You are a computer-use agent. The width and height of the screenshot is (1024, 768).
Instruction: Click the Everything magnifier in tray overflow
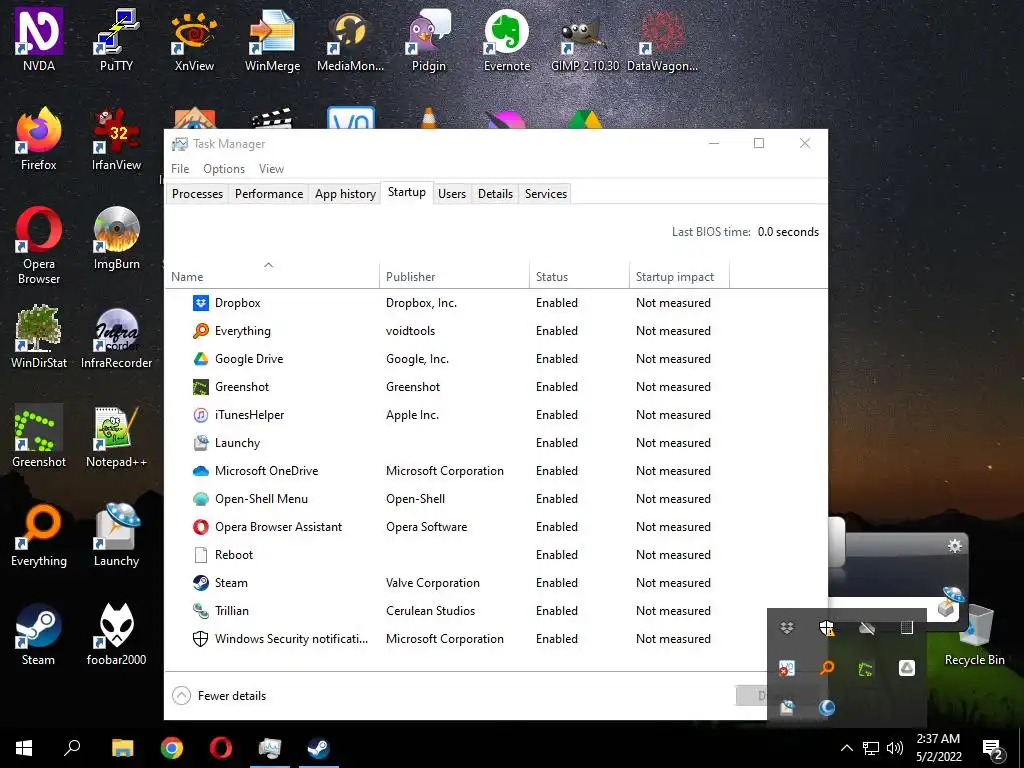pos(827,668)
